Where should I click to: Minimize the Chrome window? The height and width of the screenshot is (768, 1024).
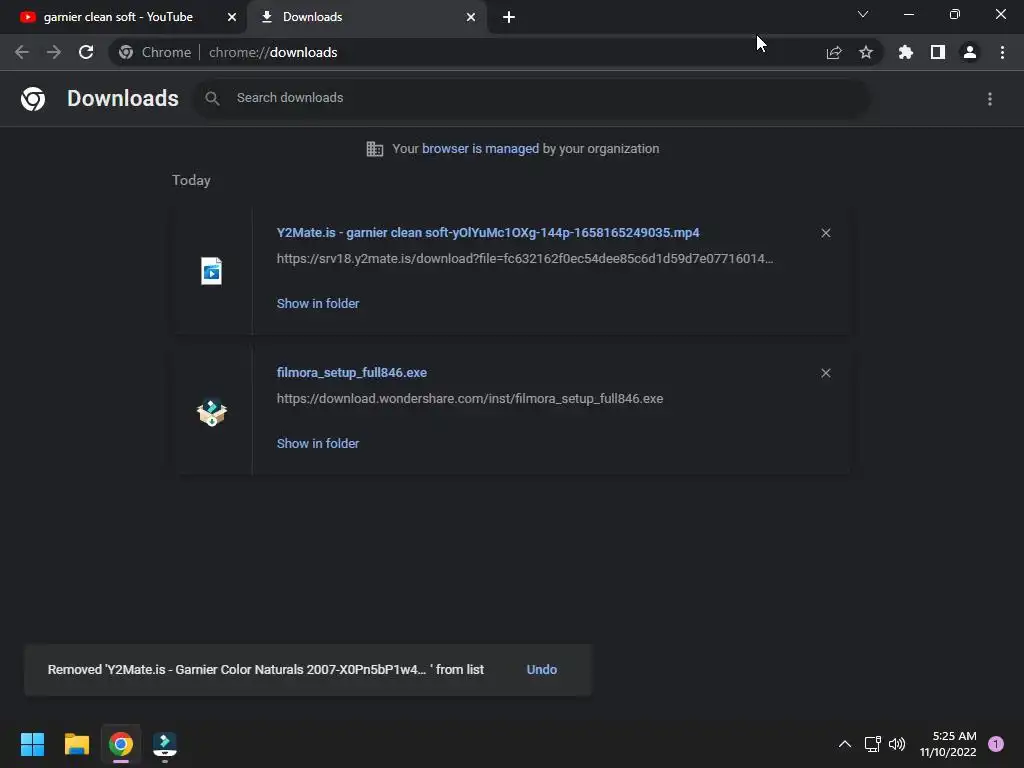(908, 14)
